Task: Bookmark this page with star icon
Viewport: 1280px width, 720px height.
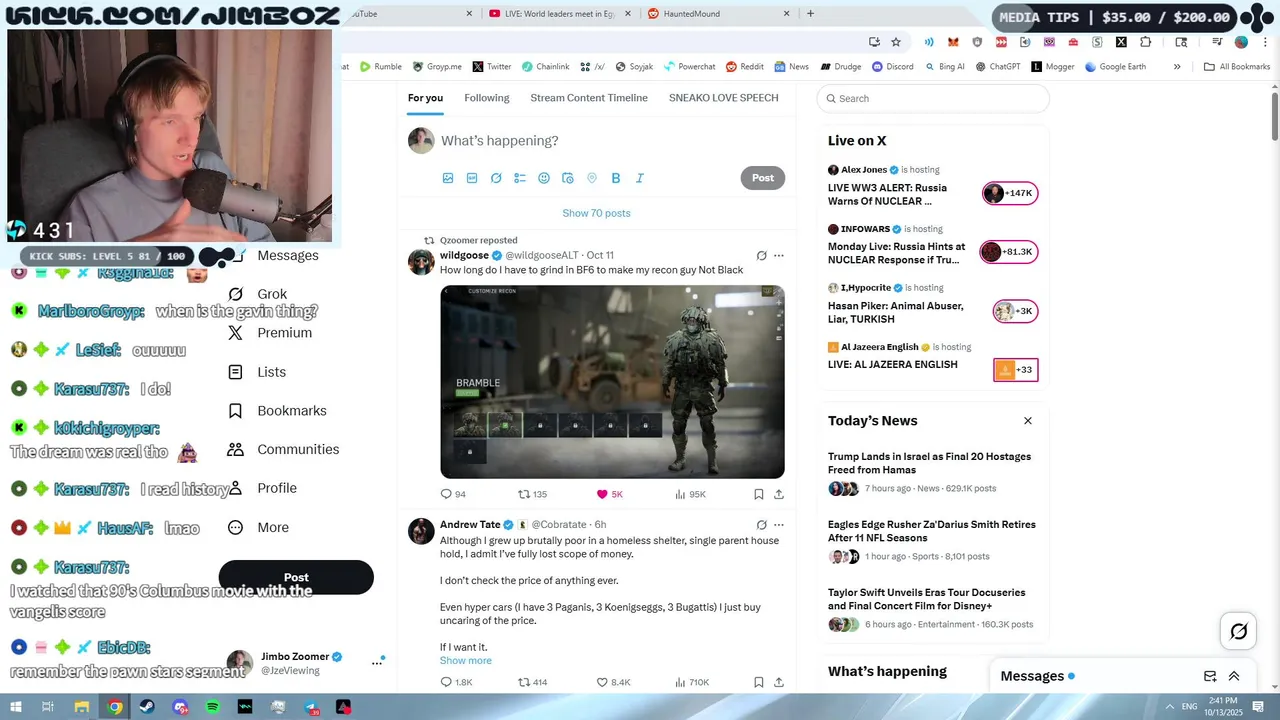Action: coord(896,42)
